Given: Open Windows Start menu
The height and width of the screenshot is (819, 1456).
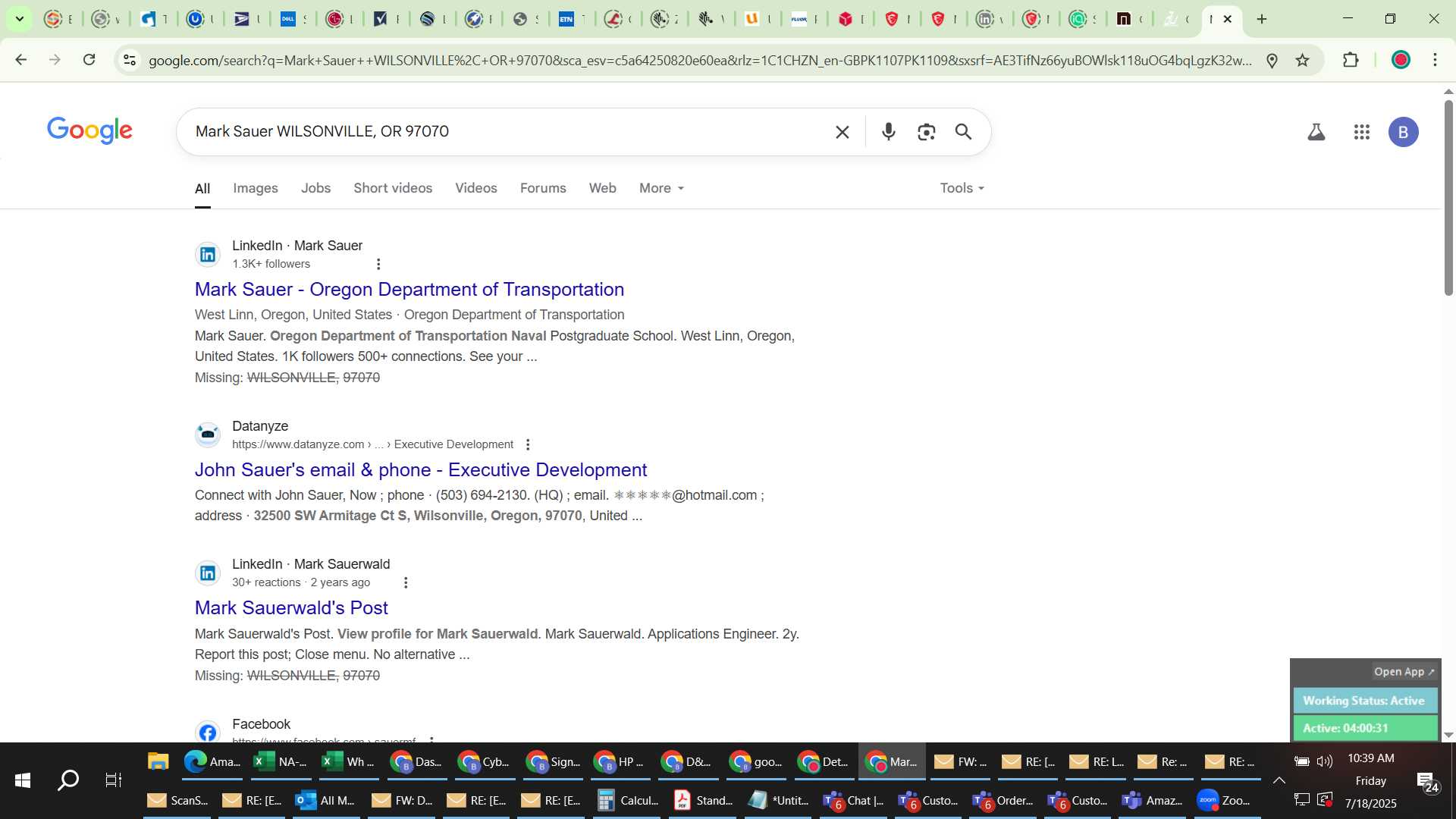Looking at the screenshot, I should click(x=23, y=780).
